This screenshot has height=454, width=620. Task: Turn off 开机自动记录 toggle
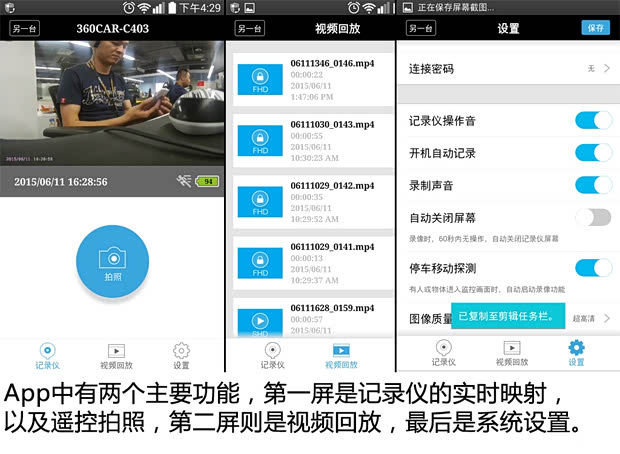593,153
